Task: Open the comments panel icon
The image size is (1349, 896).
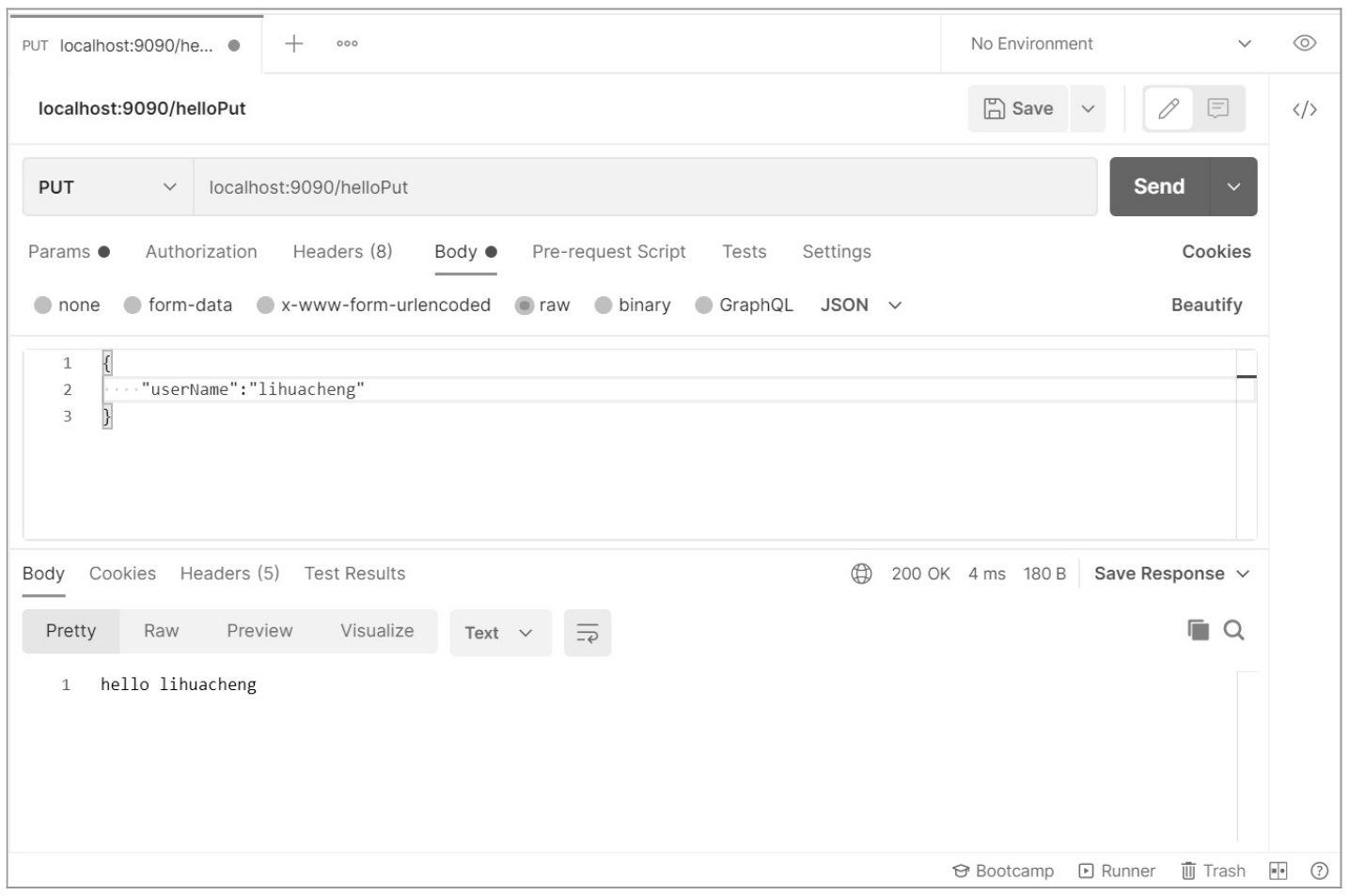Action: point(1219,108)
